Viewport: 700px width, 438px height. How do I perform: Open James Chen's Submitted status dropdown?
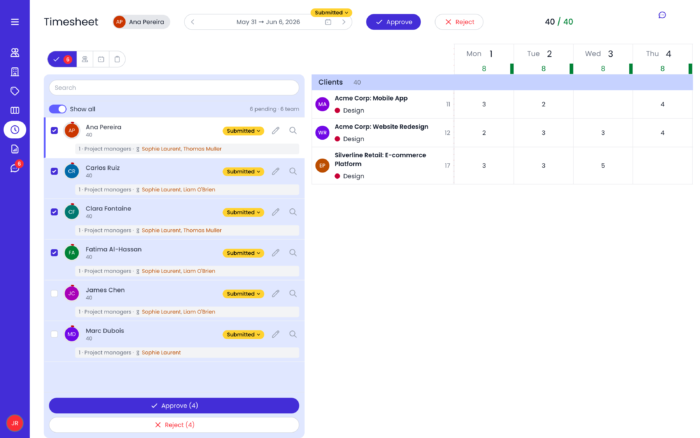click(243, 294)
